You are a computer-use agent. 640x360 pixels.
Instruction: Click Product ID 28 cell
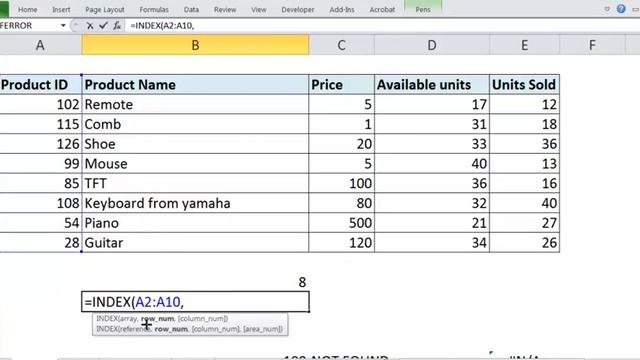pos(40,243)
